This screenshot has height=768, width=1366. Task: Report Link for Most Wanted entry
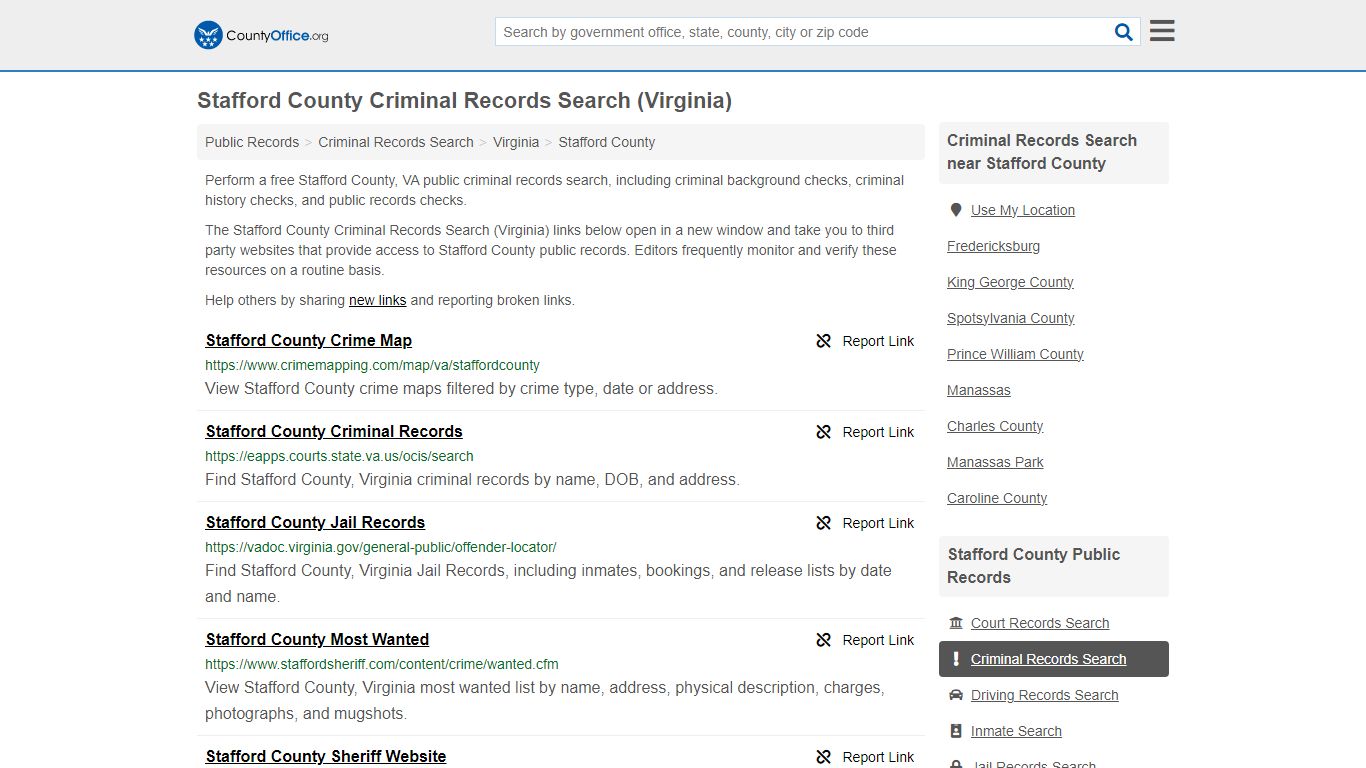878,640
